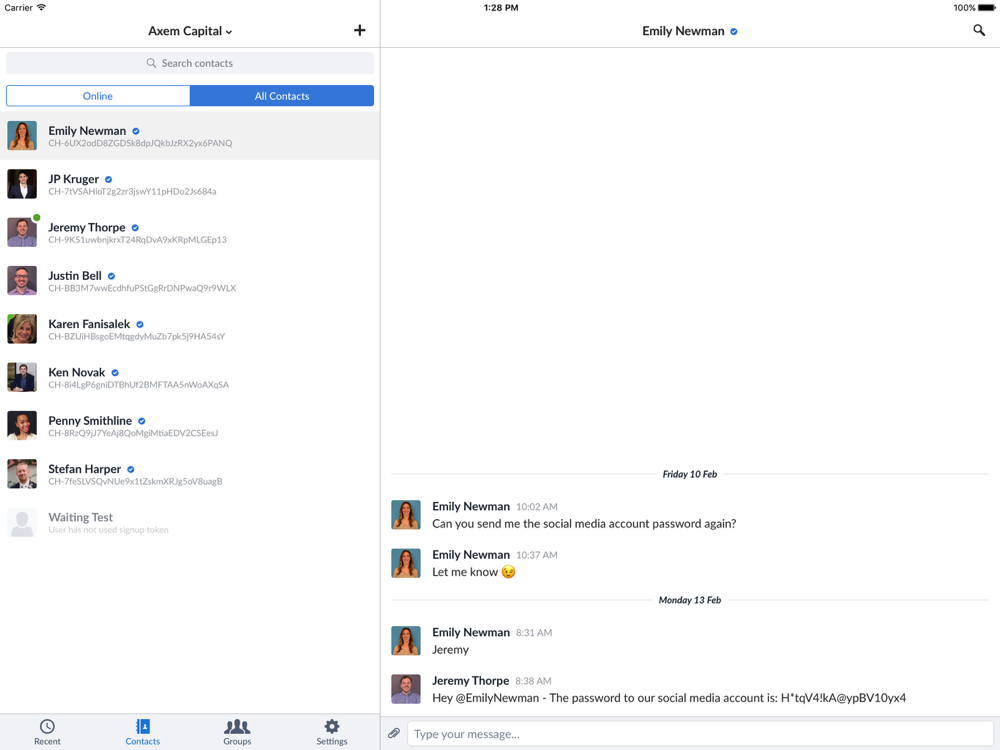Click message asking for social media password
1000x750 pixels.
(584, 524)
